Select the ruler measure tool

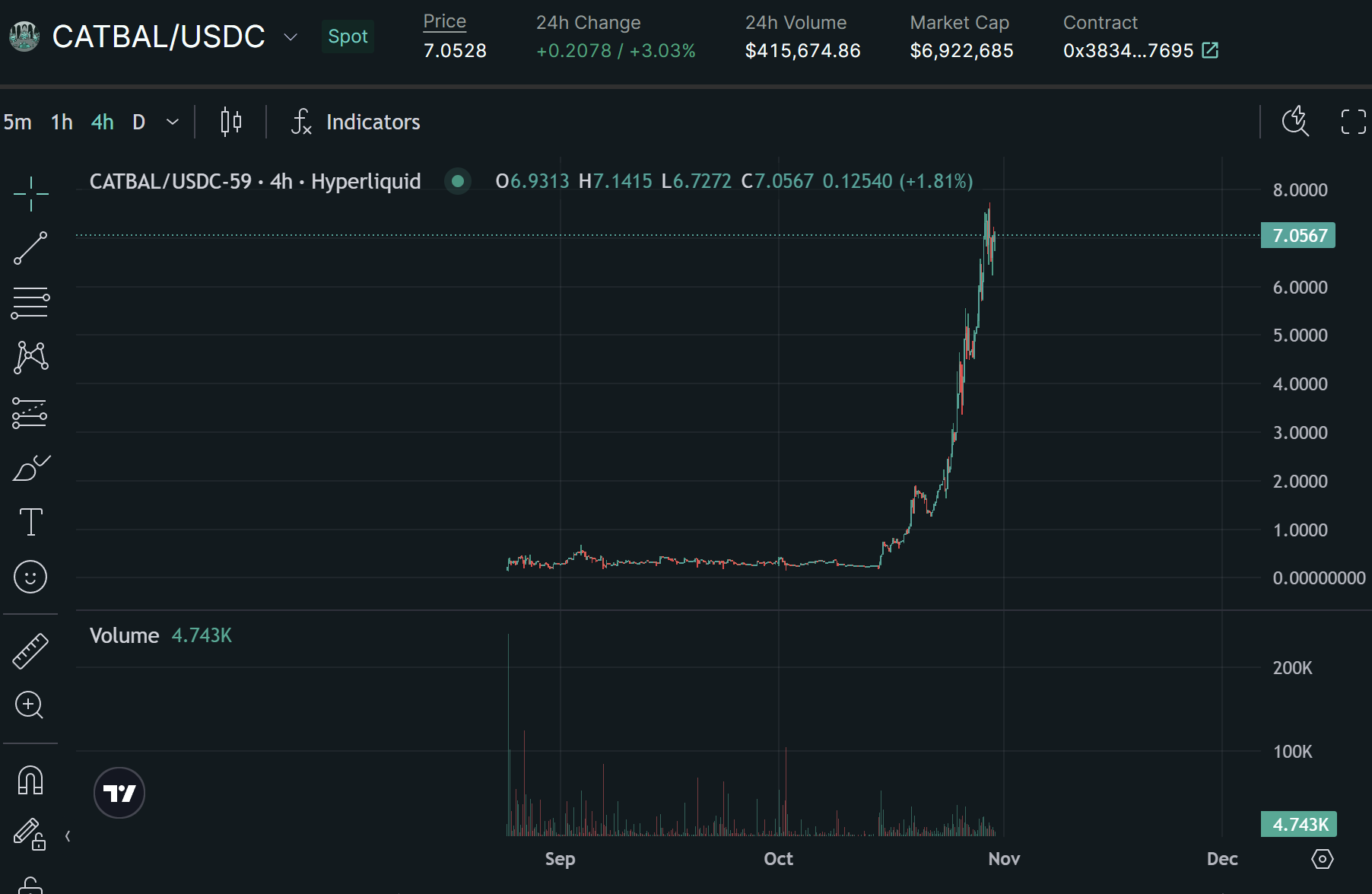tap(30, 651)
